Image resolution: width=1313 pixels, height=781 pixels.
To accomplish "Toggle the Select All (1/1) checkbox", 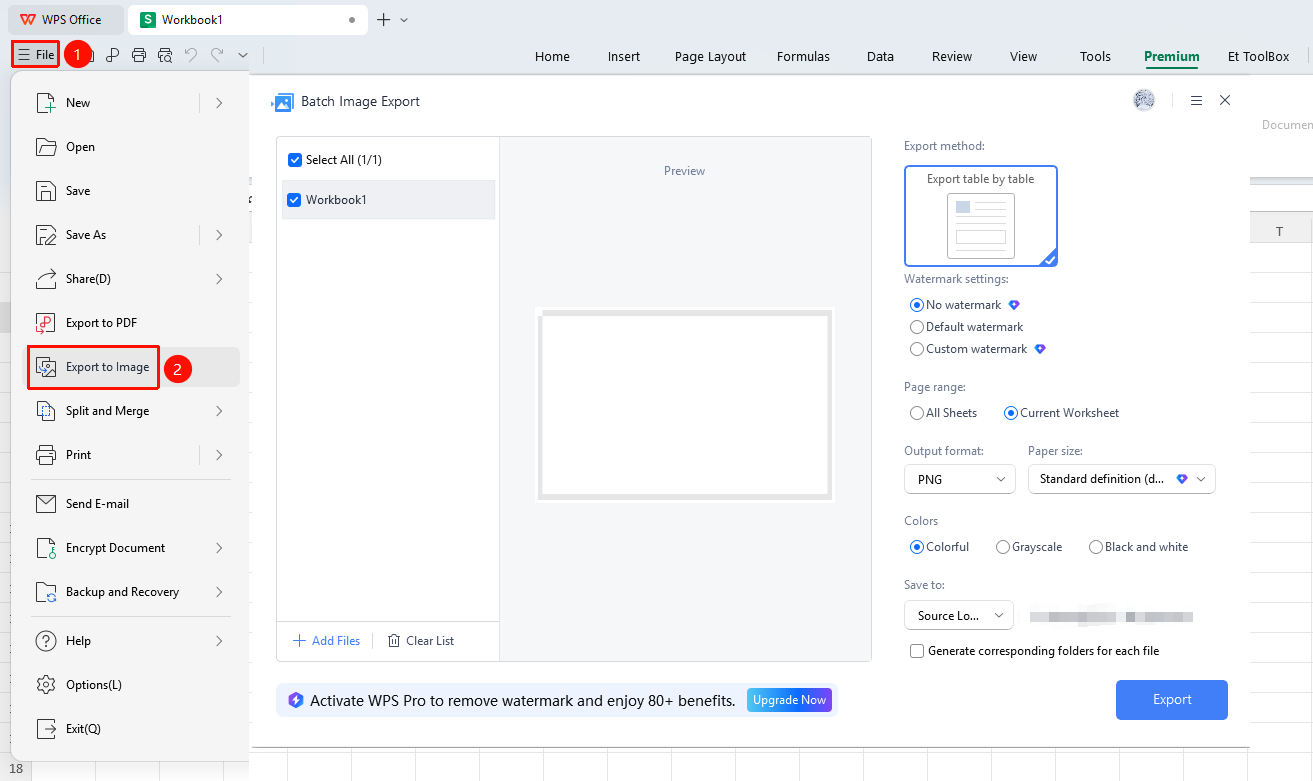I will tap(295, 160).
